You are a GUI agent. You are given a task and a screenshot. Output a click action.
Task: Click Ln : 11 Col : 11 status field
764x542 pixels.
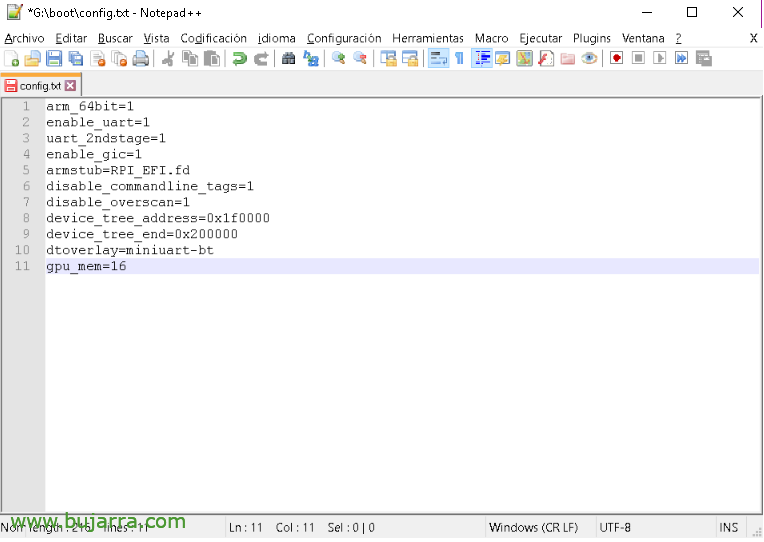coord(272,527)
